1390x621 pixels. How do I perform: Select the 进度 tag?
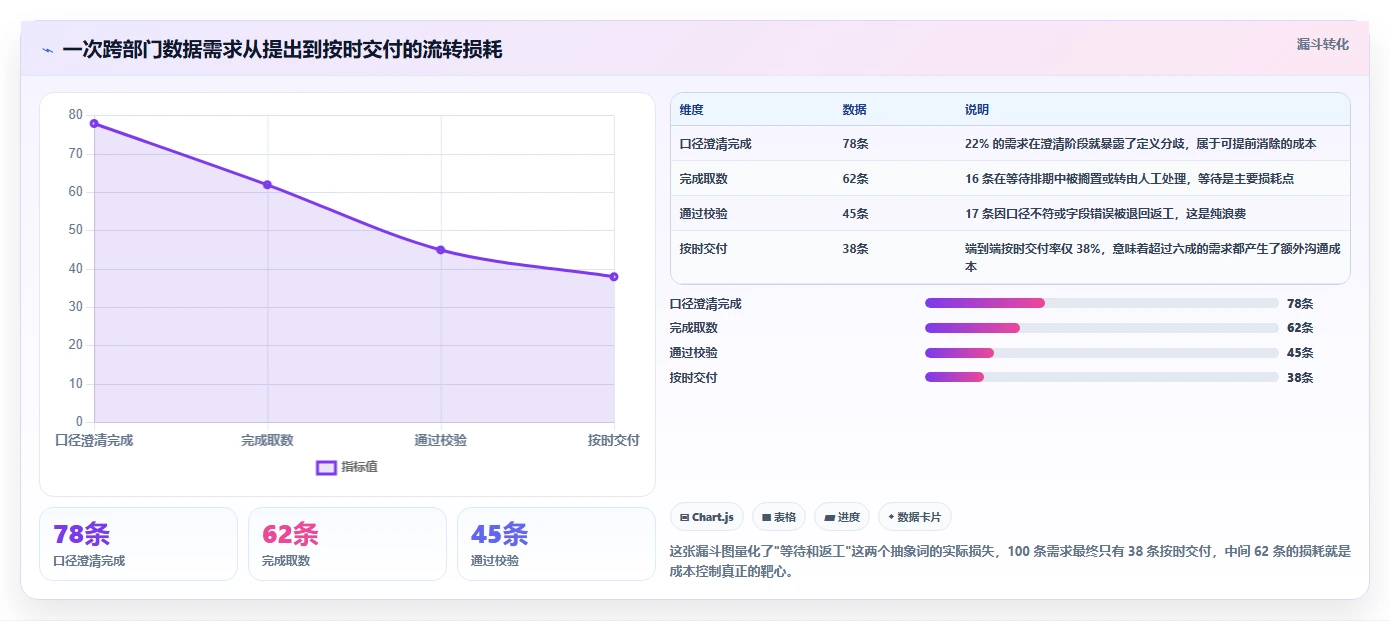(842, 517)
